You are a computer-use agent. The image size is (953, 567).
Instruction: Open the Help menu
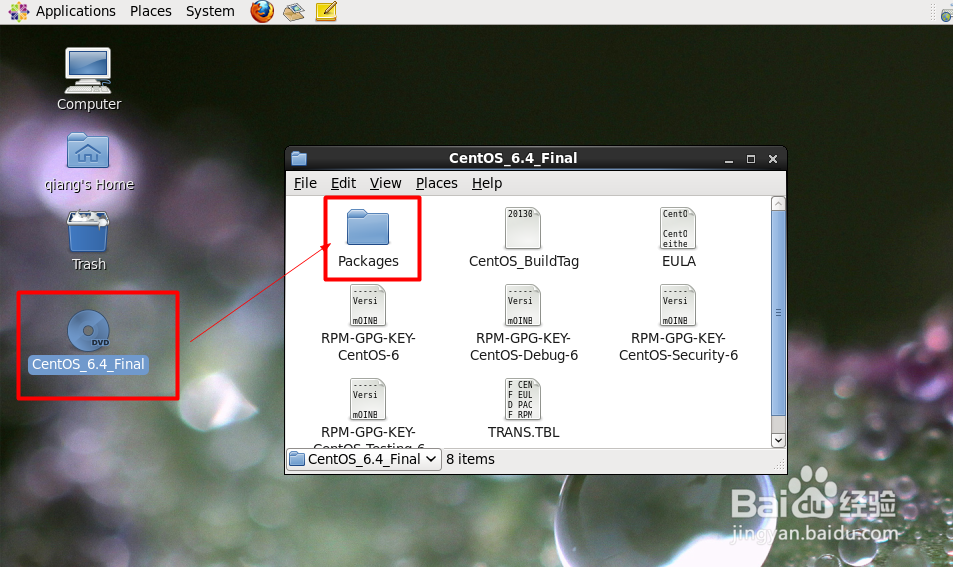(x=487, y=183)
